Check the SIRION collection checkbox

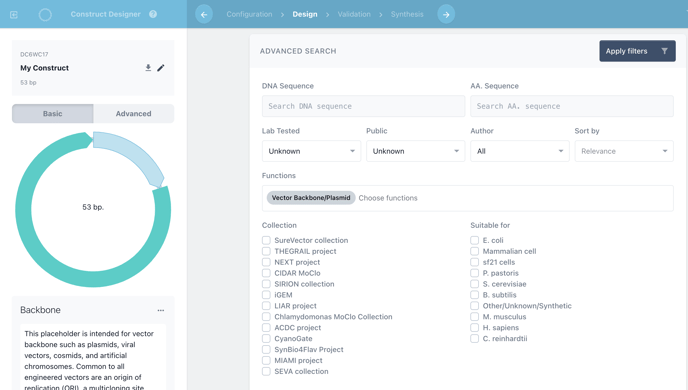(x=266, y=284)
